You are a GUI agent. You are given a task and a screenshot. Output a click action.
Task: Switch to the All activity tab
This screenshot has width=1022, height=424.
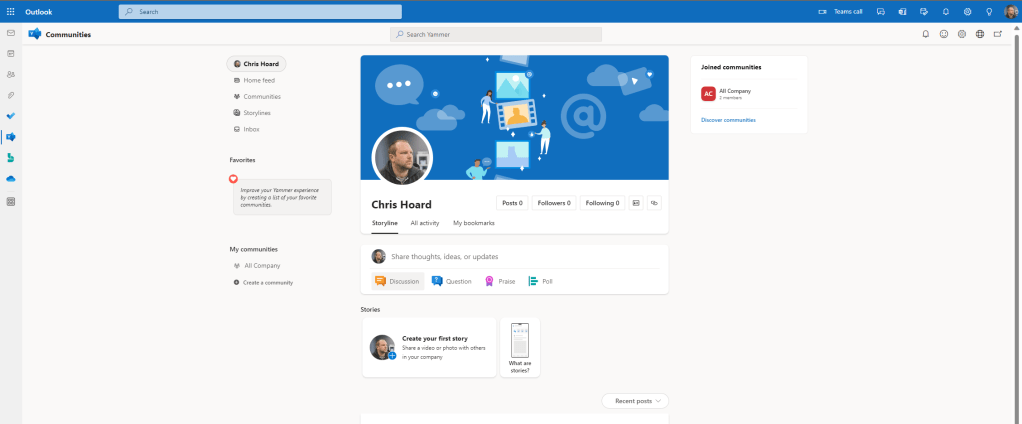[425, 223]
